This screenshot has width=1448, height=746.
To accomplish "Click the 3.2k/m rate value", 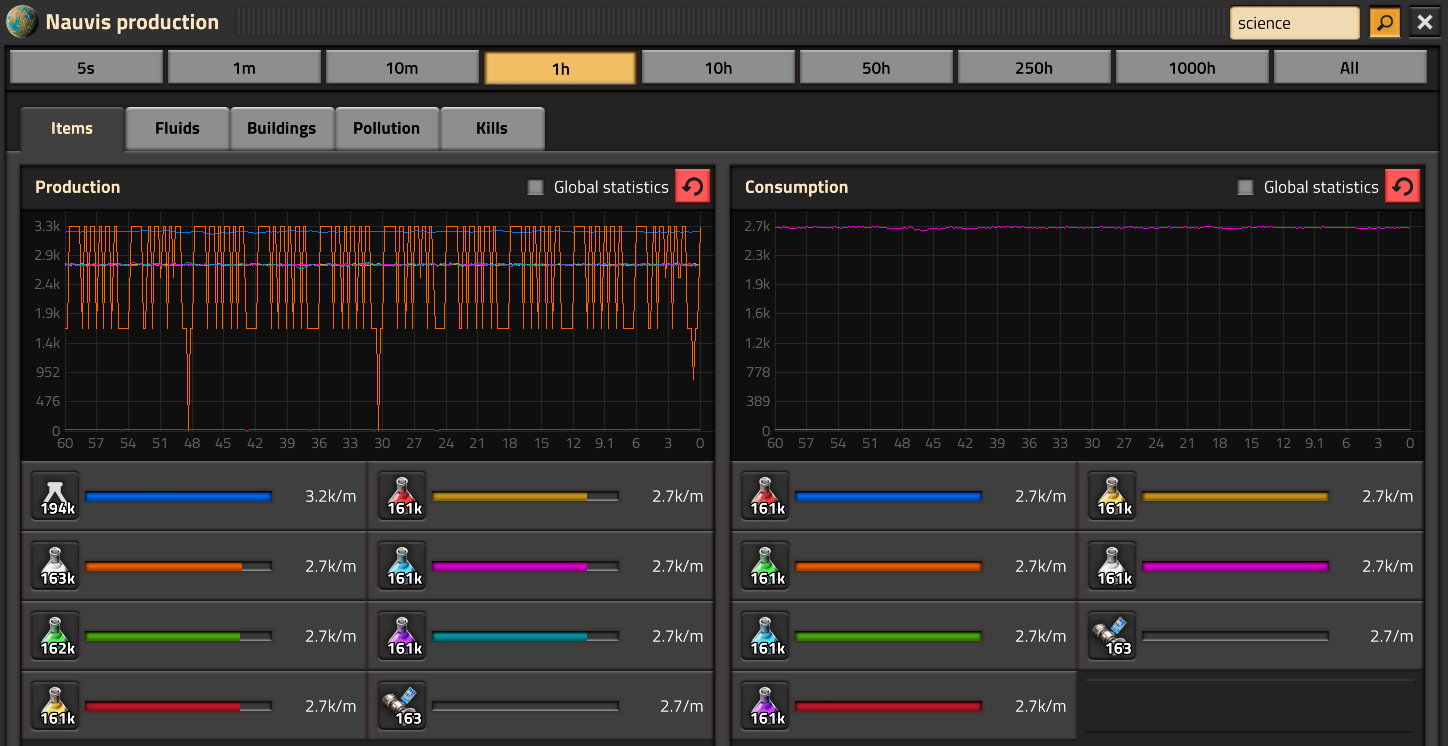I will coord(330,496).
